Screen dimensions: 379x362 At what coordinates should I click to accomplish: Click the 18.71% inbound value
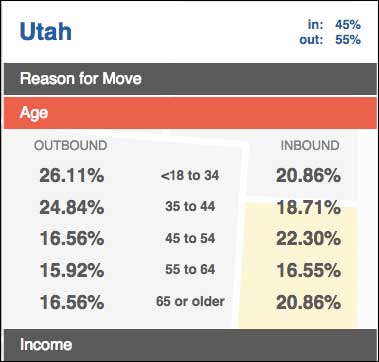point(309,208)
